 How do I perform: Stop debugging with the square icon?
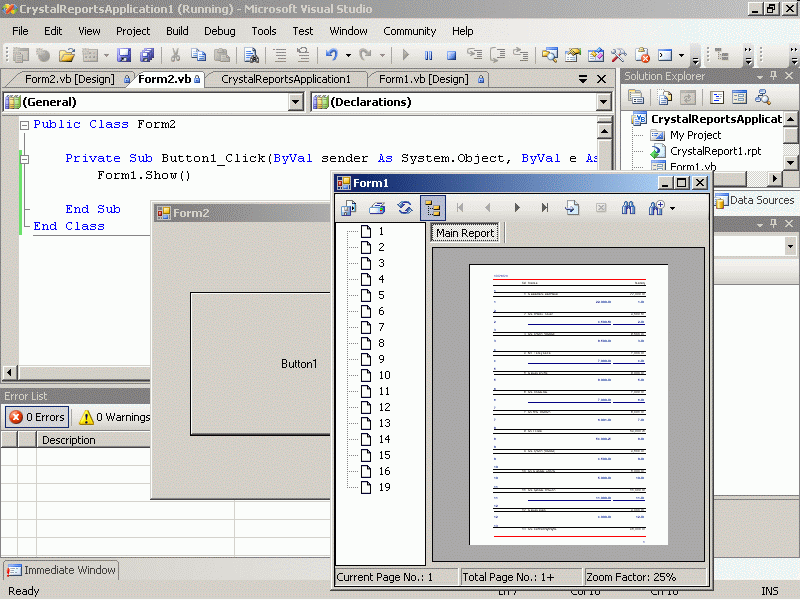(452, 55)
